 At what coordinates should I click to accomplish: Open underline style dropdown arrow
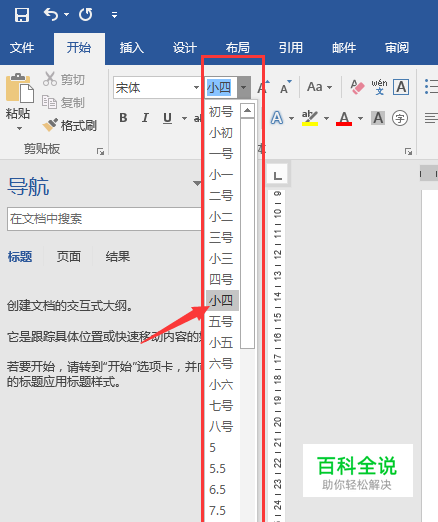click(x=184, y=118)
